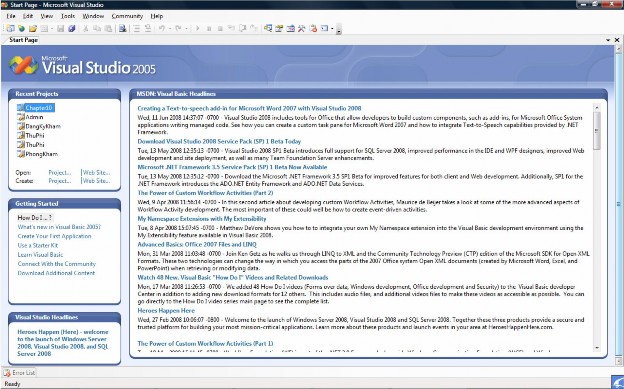624x389 pixels.
Task: Click Learn Visual Basic link
Action: 40,255
